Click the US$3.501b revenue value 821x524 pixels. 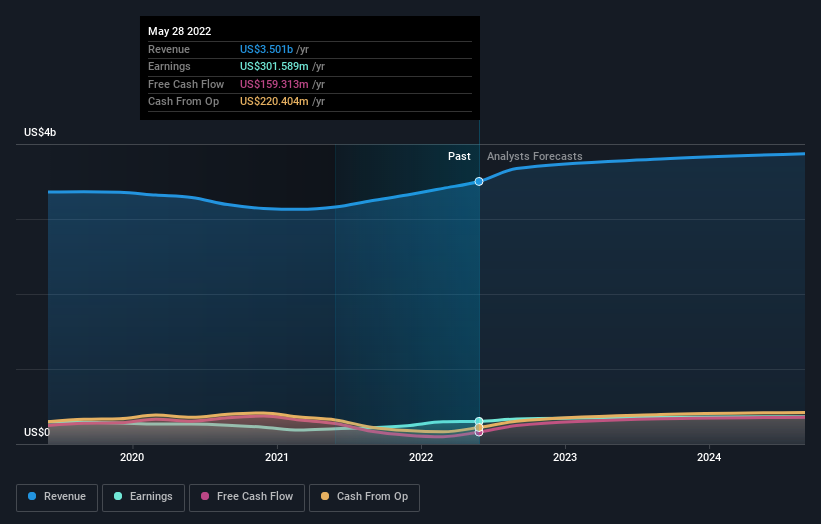tap(267, 49)
